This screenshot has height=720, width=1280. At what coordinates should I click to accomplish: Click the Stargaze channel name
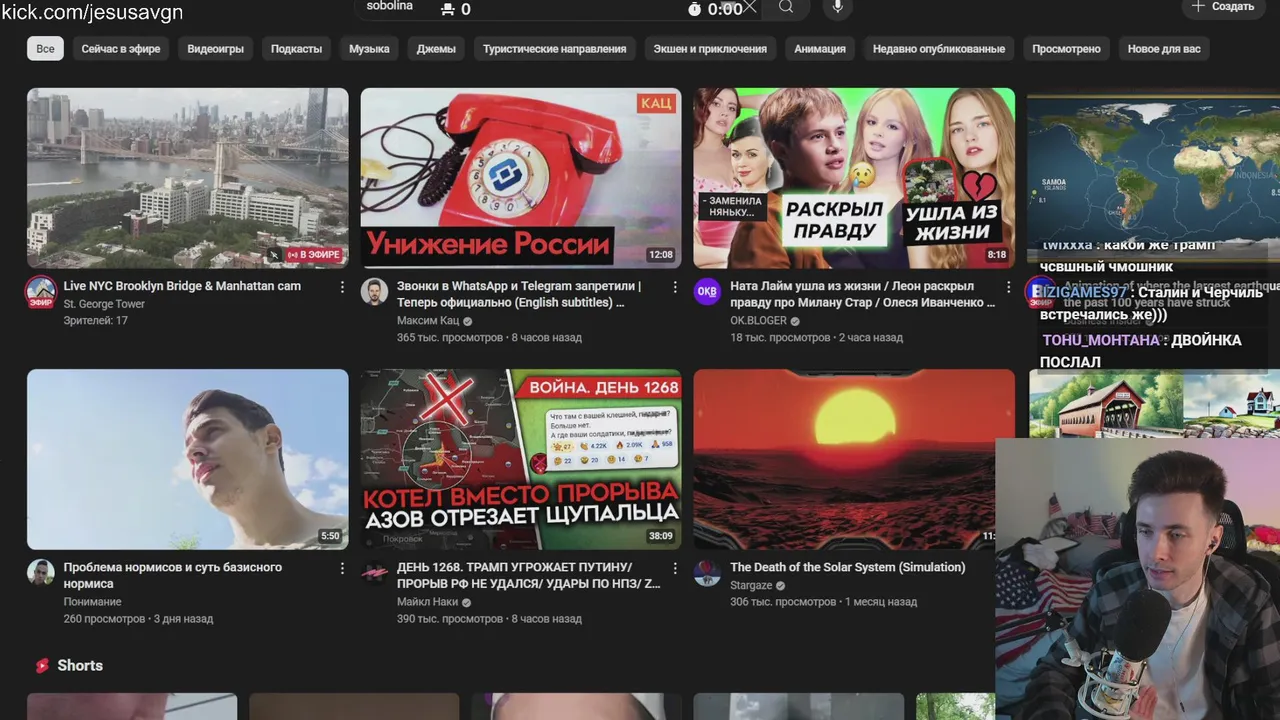(751, 585)
